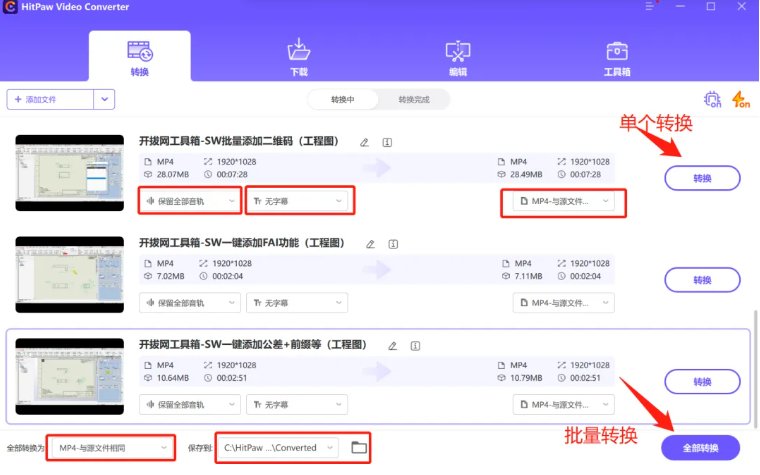
Task: Show info for the SW一键添加FAI功能 video
Action: [393, 244]
